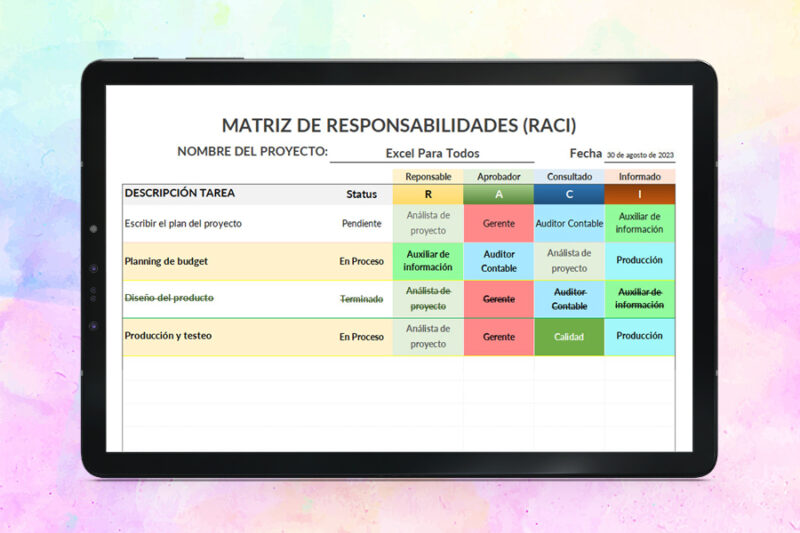Click En Proceso status of Producción y testeo
Viewport: 800px width, 533px height.
click(x=361, y=337)
